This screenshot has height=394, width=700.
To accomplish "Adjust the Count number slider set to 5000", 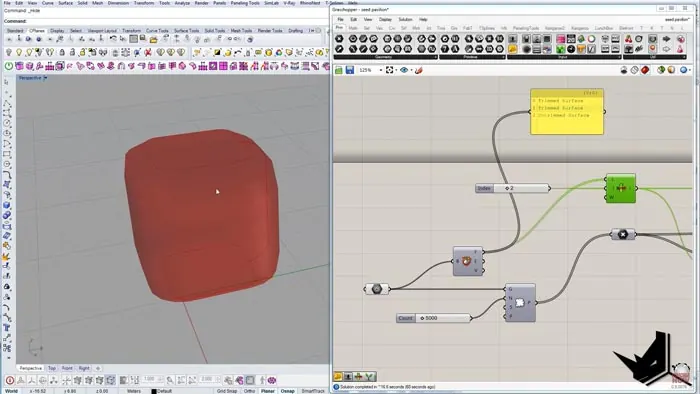I will tap(433, 318).
